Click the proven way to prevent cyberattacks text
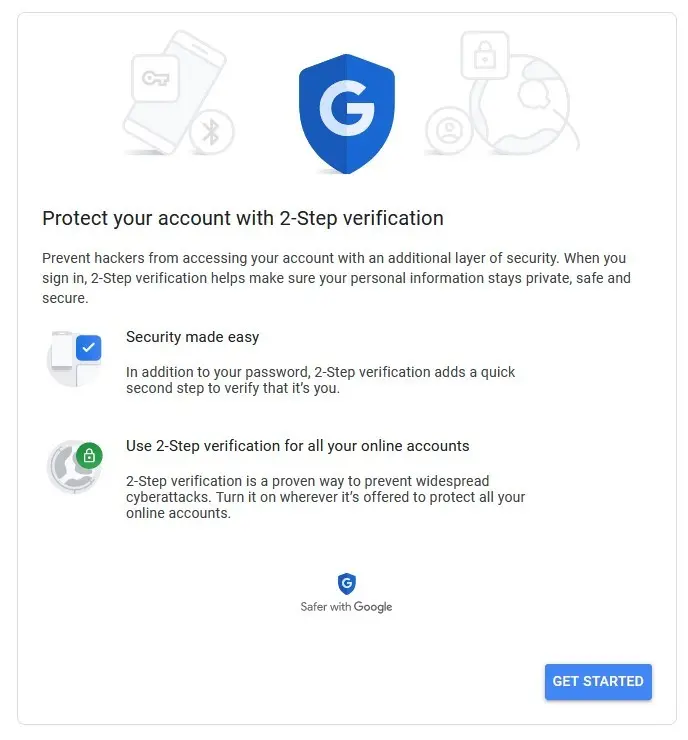 326,497
